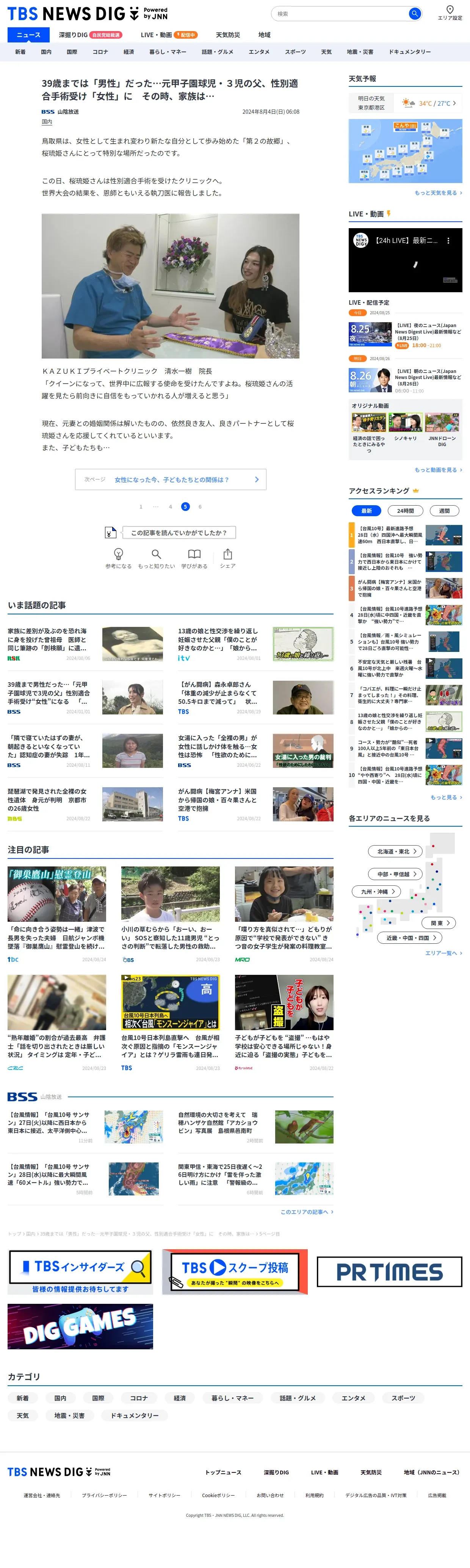The image size is (470, 1568).
Task: Open もっと天気を見る link
Action: coord(438,193)
